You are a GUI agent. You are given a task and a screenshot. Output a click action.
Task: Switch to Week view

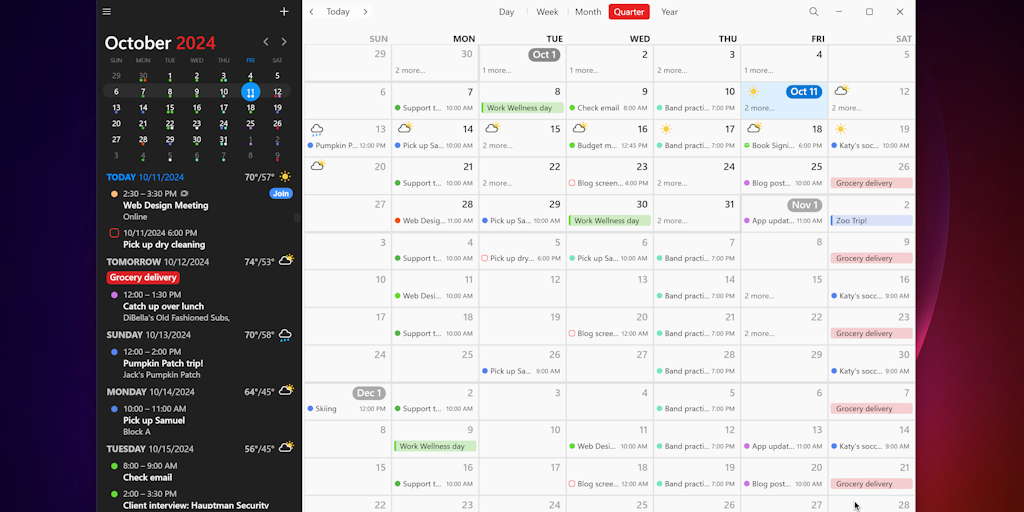(x=547, y=12)
